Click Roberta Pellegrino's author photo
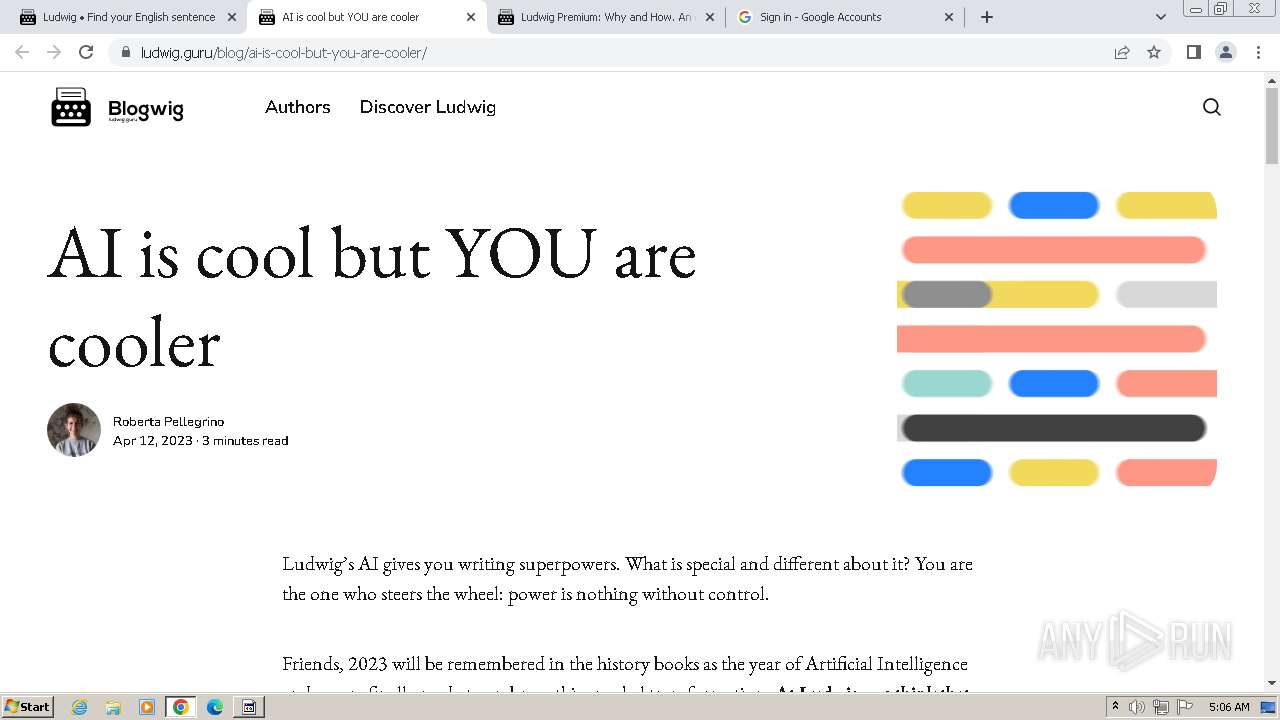Screen dimensions: 1280x720 (74, 430)
